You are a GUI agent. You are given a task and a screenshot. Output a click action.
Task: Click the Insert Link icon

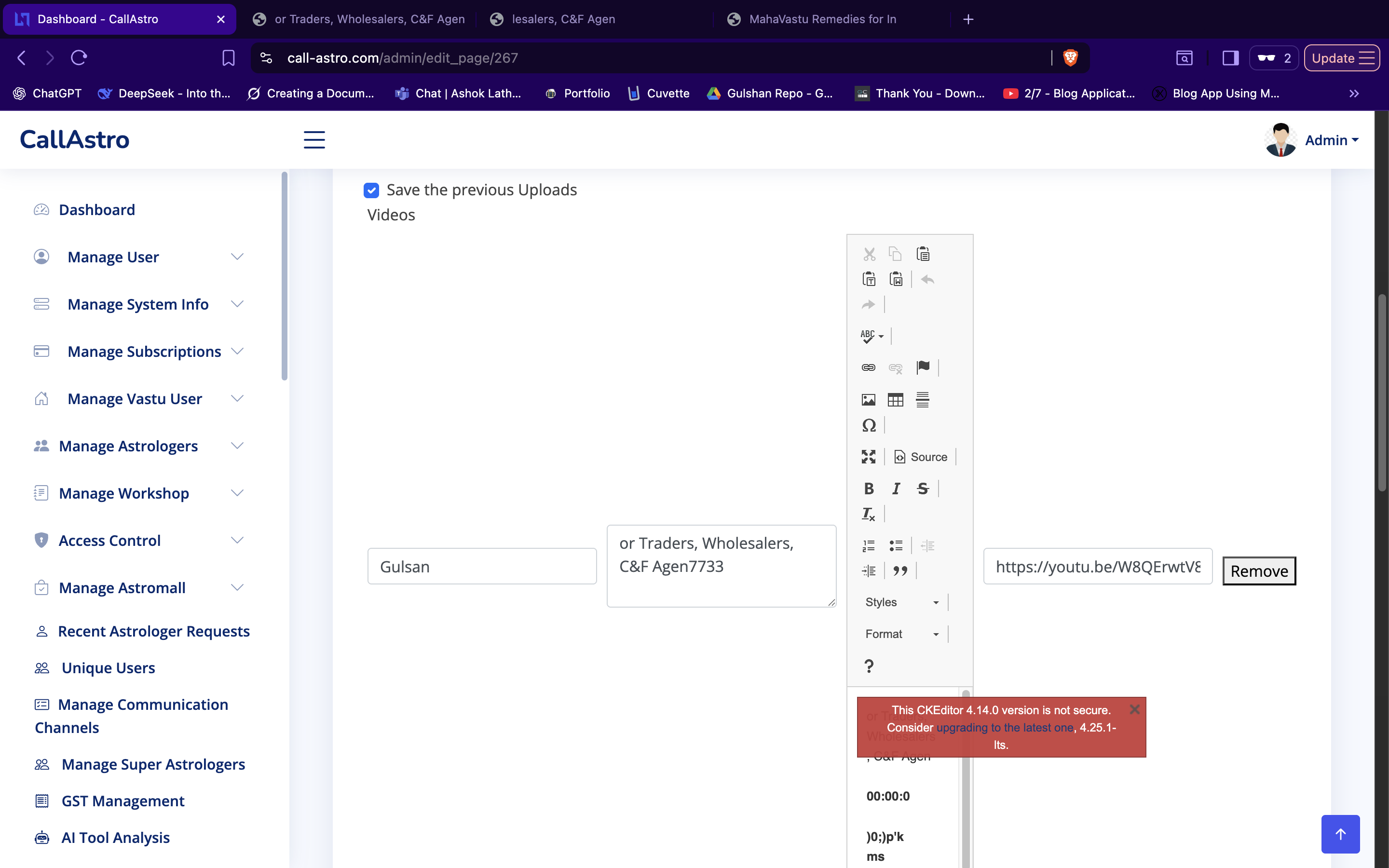tap(869, 367)
